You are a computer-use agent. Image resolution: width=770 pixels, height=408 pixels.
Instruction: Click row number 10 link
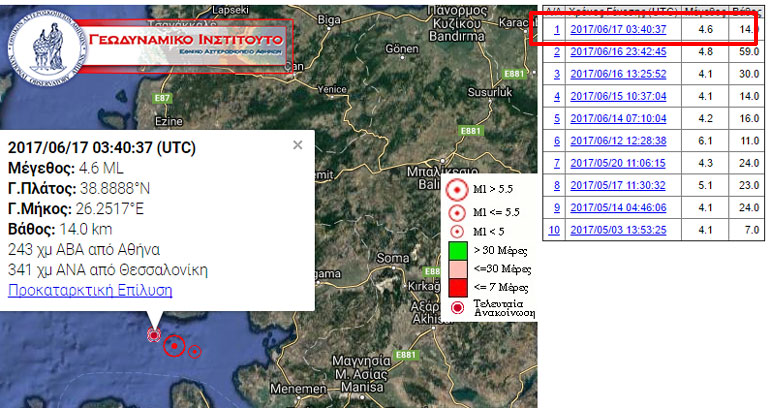554,230
